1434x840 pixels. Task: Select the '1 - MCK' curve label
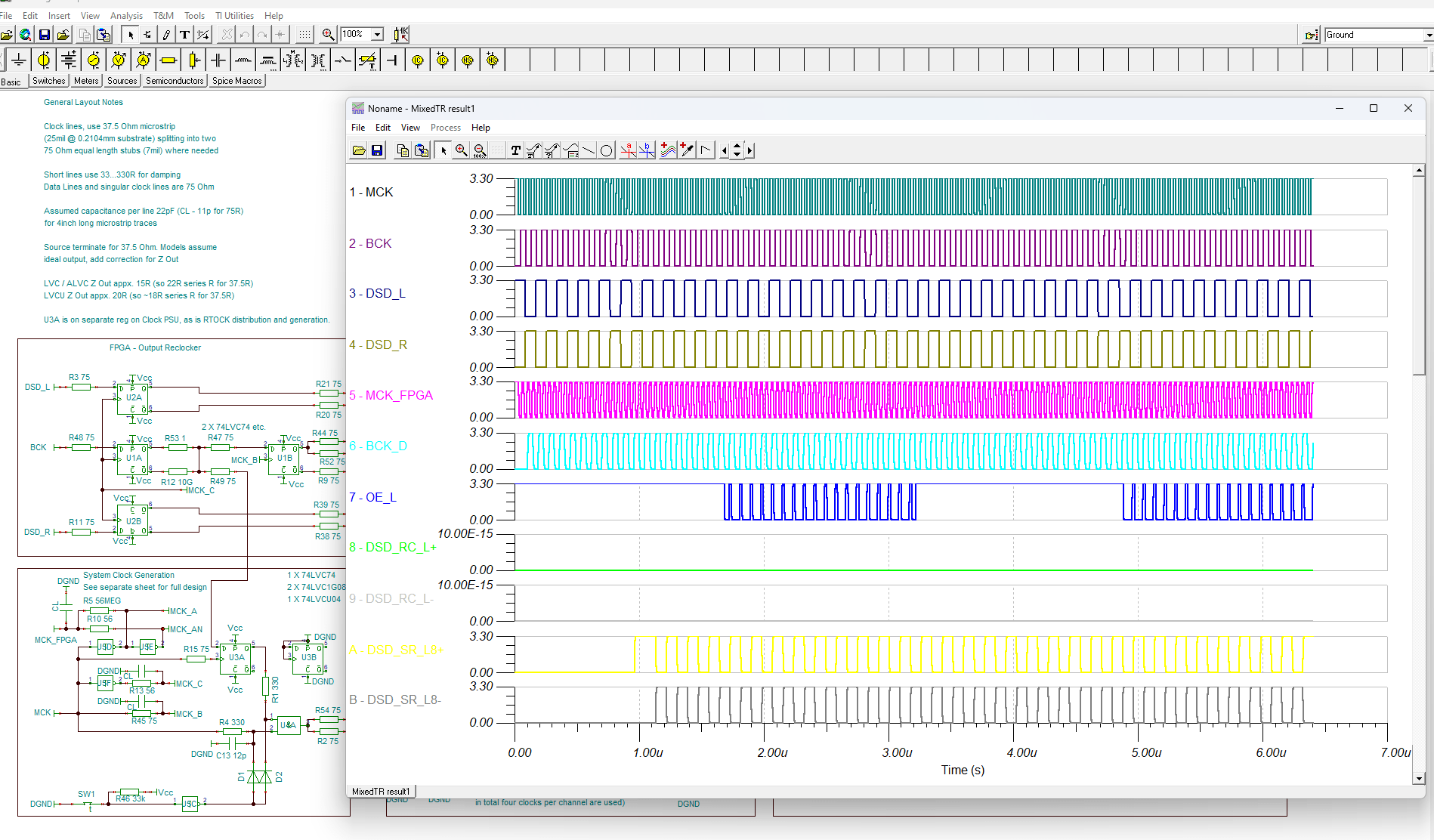pyautogui.click(x=371, y=192)
